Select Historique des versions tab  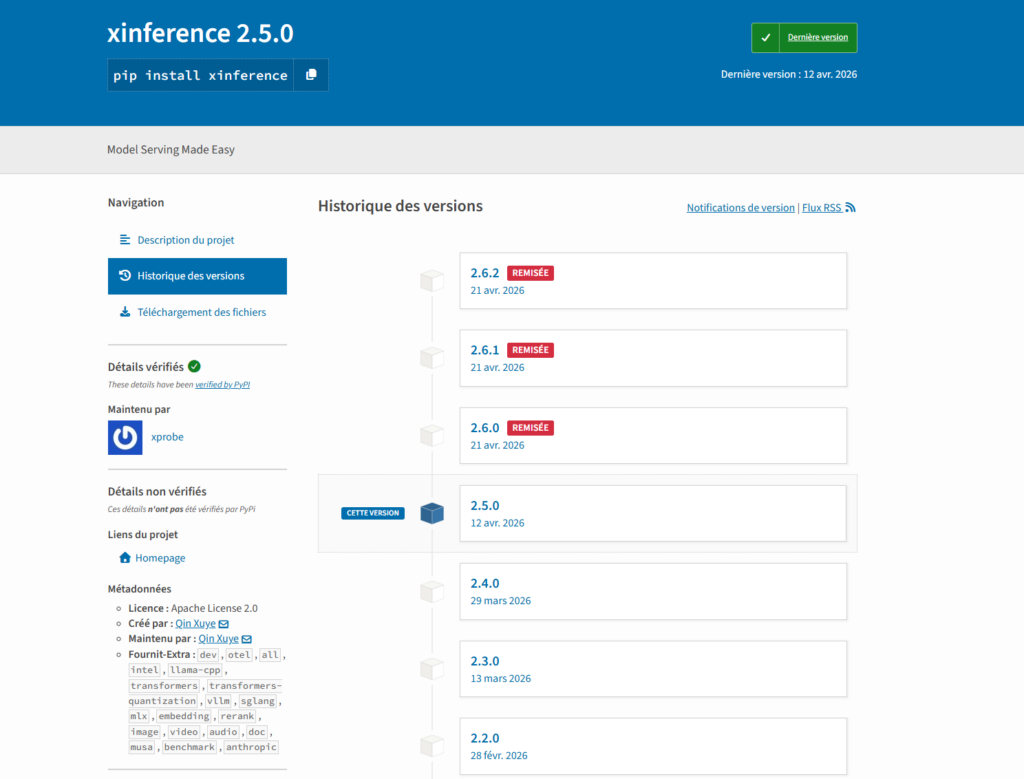[197, 276]
